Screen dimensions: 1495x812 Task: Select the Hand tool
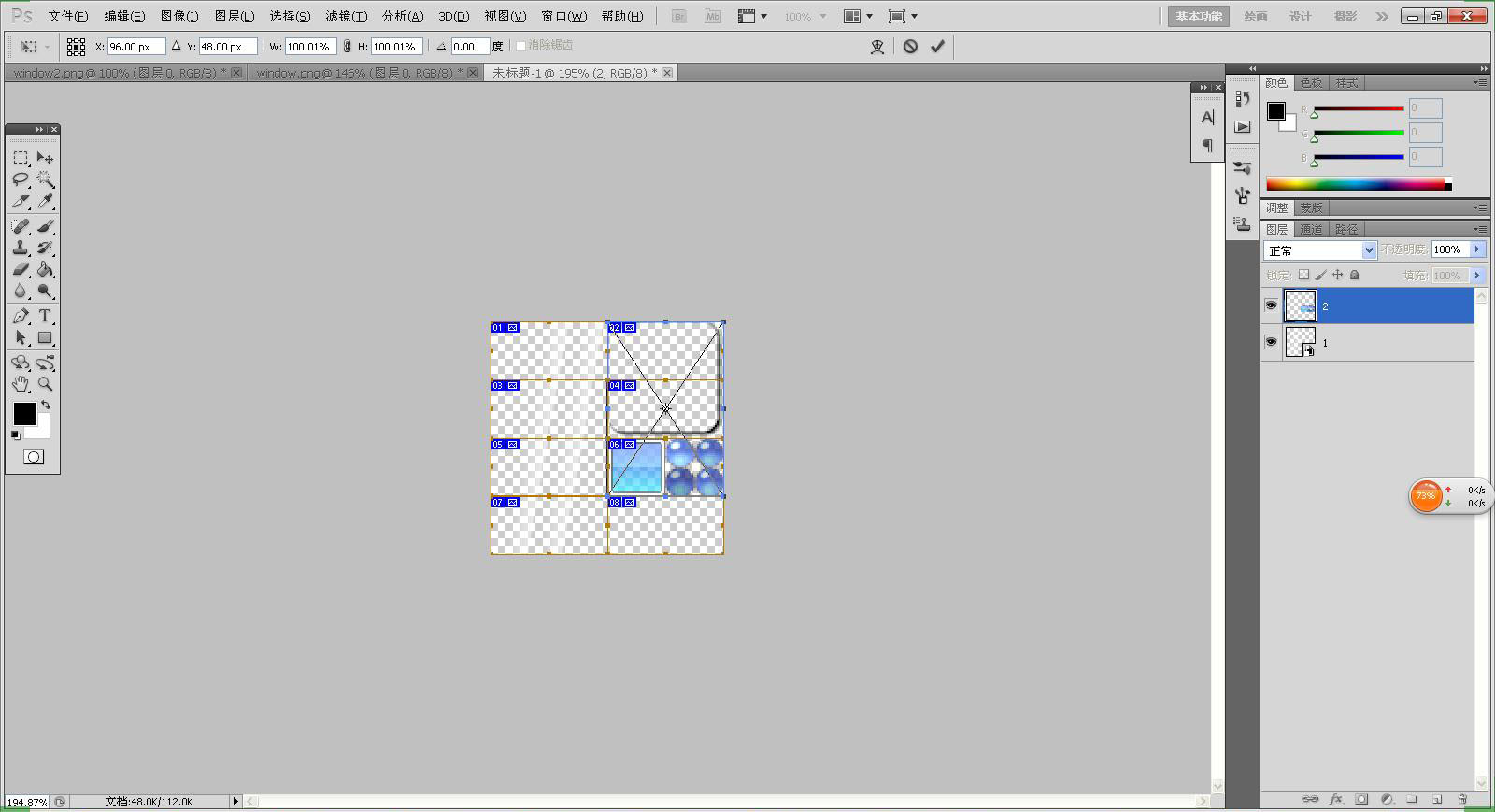tap(21, 384)
